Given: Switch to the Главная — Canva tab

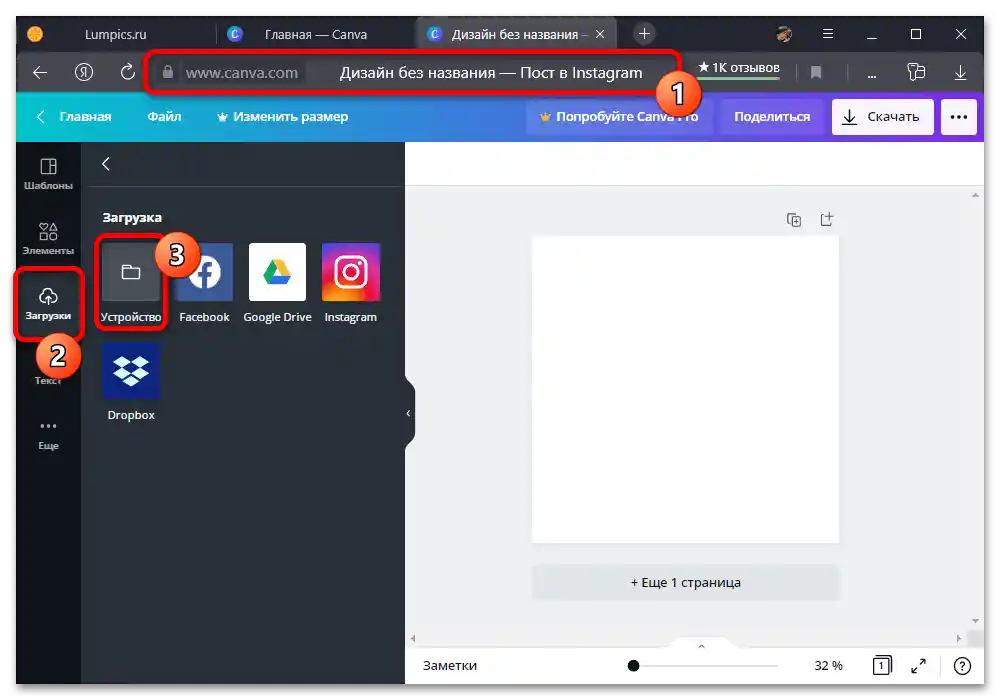Looking at the screenshot, I should (316, 34).
